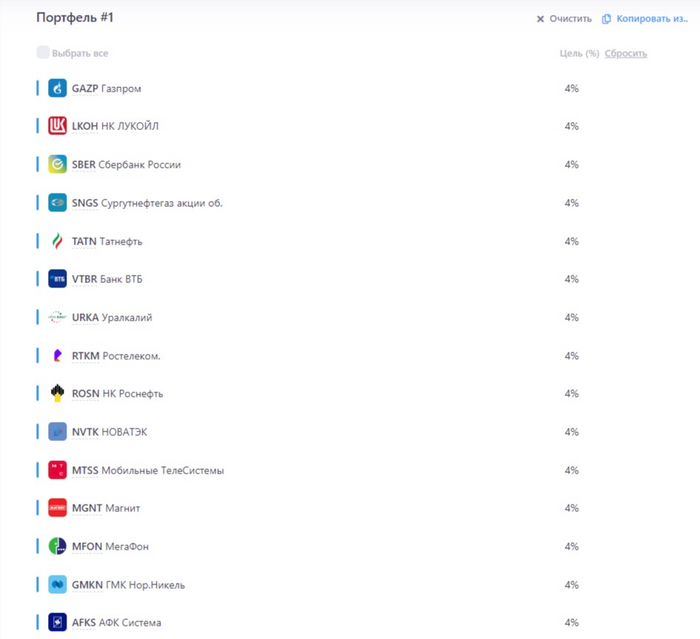Click the Tatneft logo icon
The image size is (700, 639).
point(57,241)
